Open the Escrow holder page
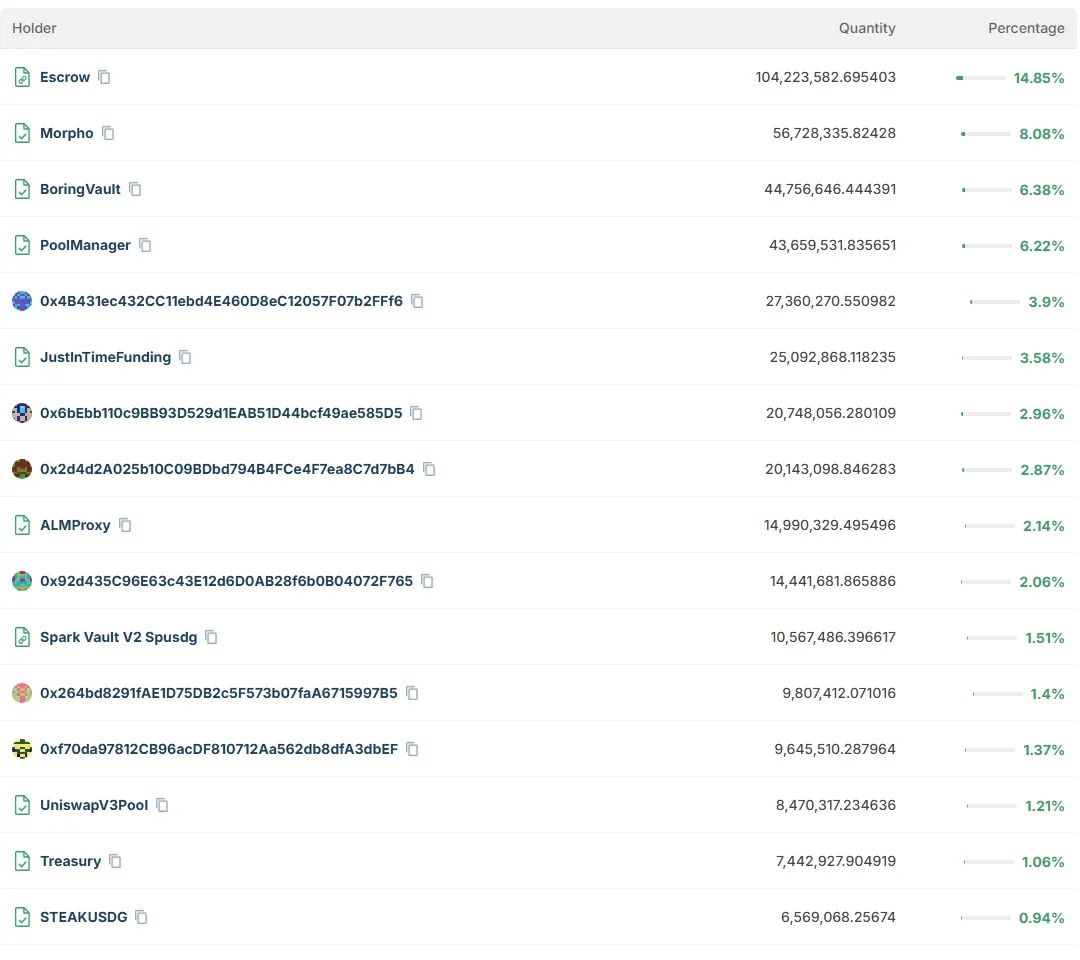The height and width of the screenshot is (960, 1080). 65,77
